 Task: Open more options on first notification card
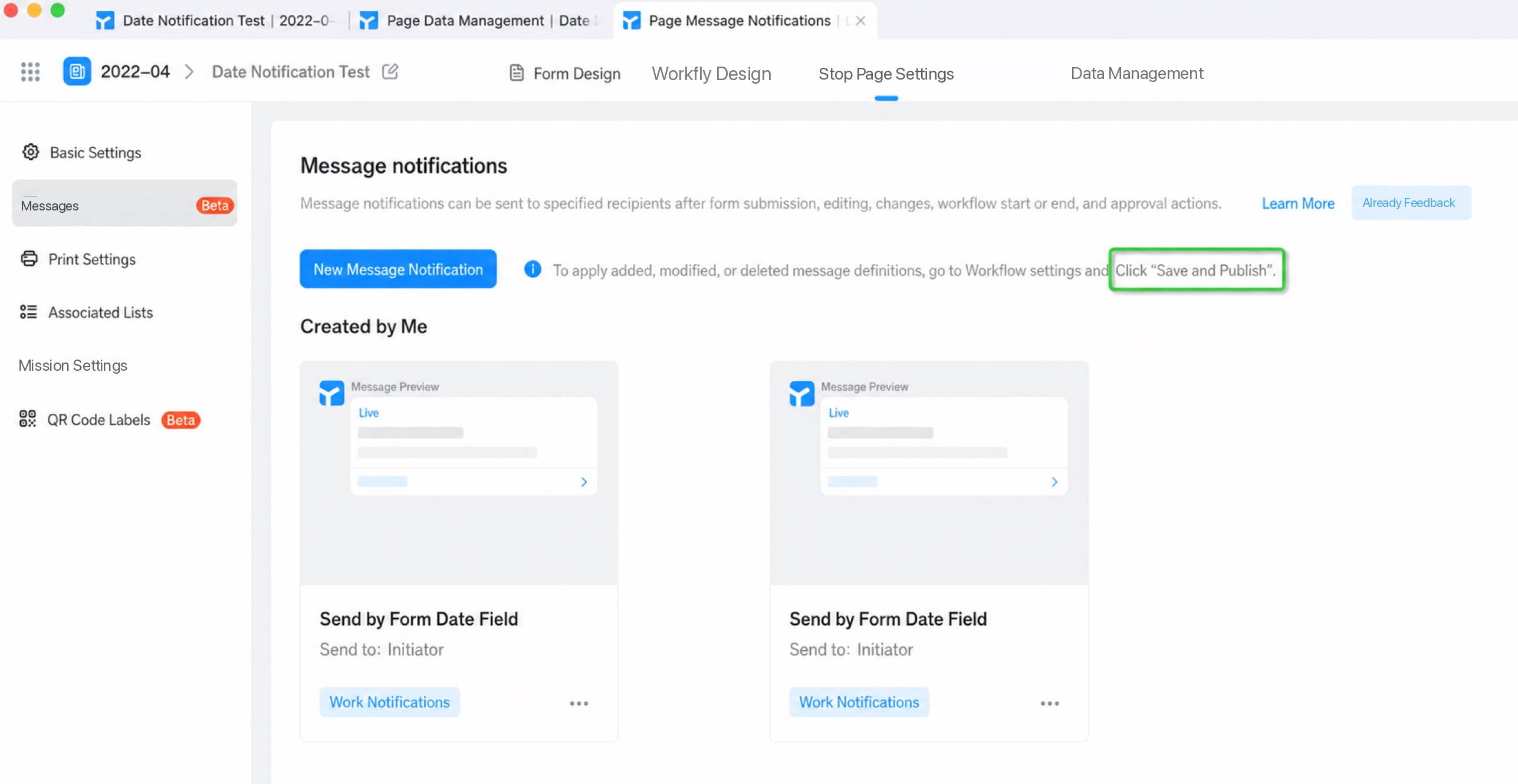tap(579, 703)
